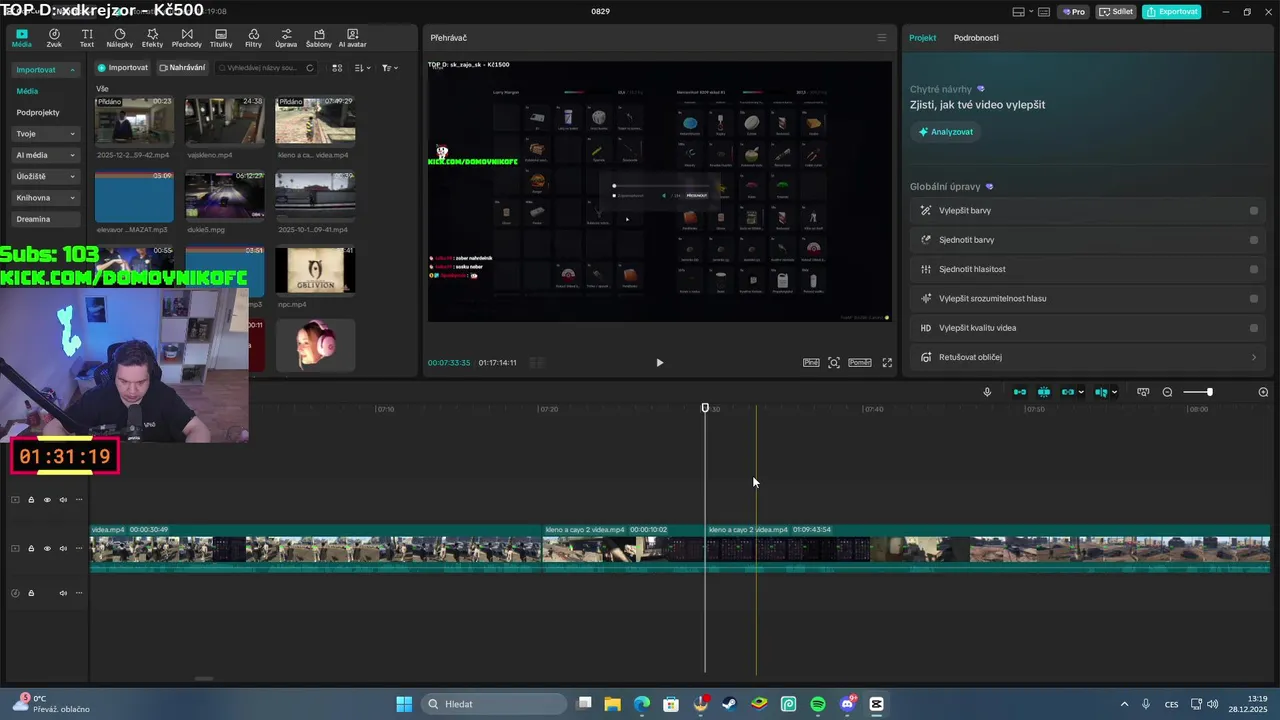
Task: Switch to the Nálepky stickers tab
Action: pos(119,38)
